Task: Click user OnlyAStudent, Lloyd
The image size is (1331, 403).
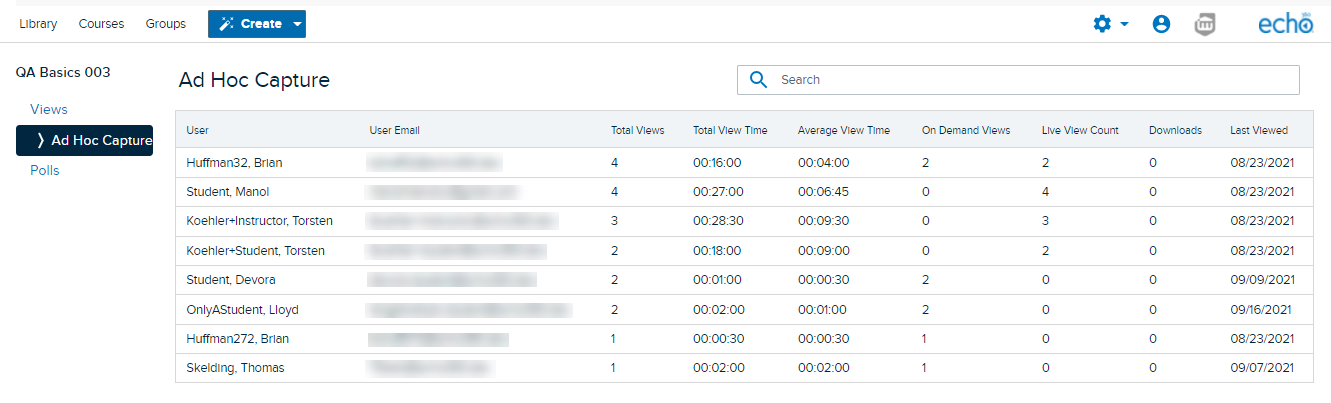Action: coord(242,309)
